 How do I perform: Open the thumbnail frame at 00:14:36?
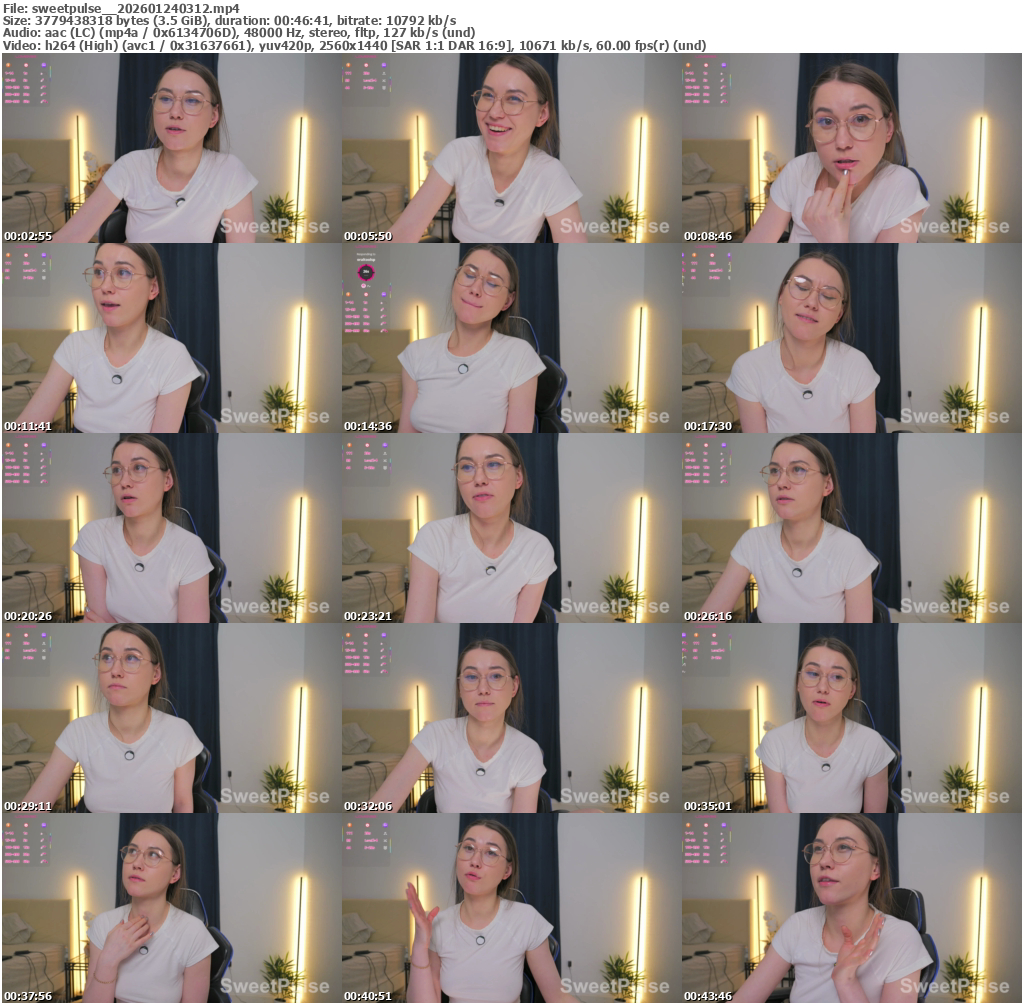(511, 338)
